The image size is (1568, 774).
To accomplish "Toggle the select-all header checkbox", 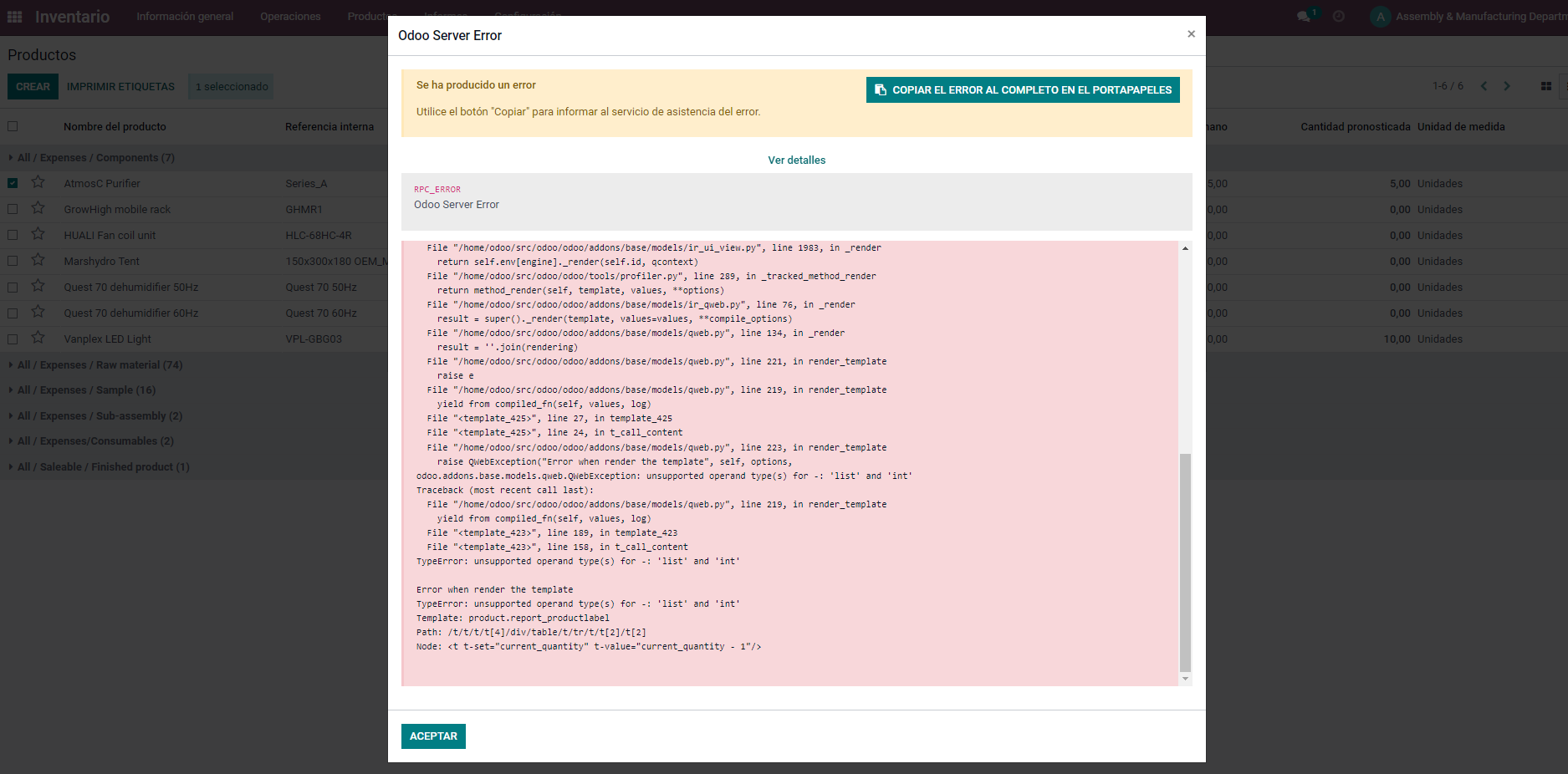I will (13, 126).
